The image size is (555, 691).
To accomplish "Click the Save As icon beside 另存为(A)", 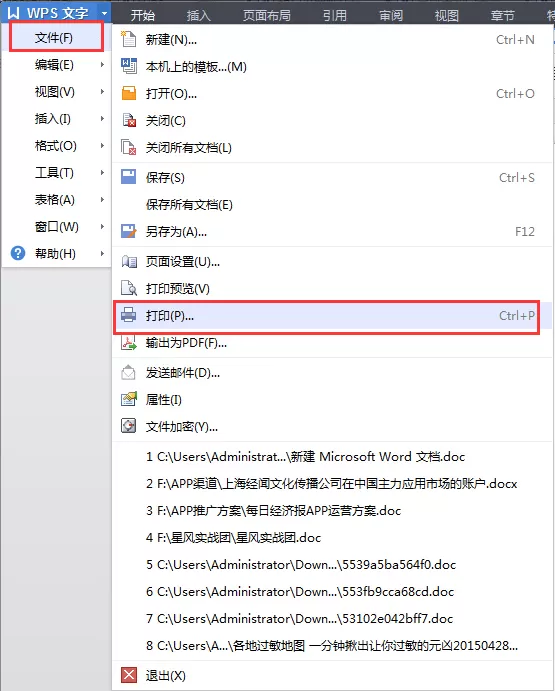I will coord(129,231).
